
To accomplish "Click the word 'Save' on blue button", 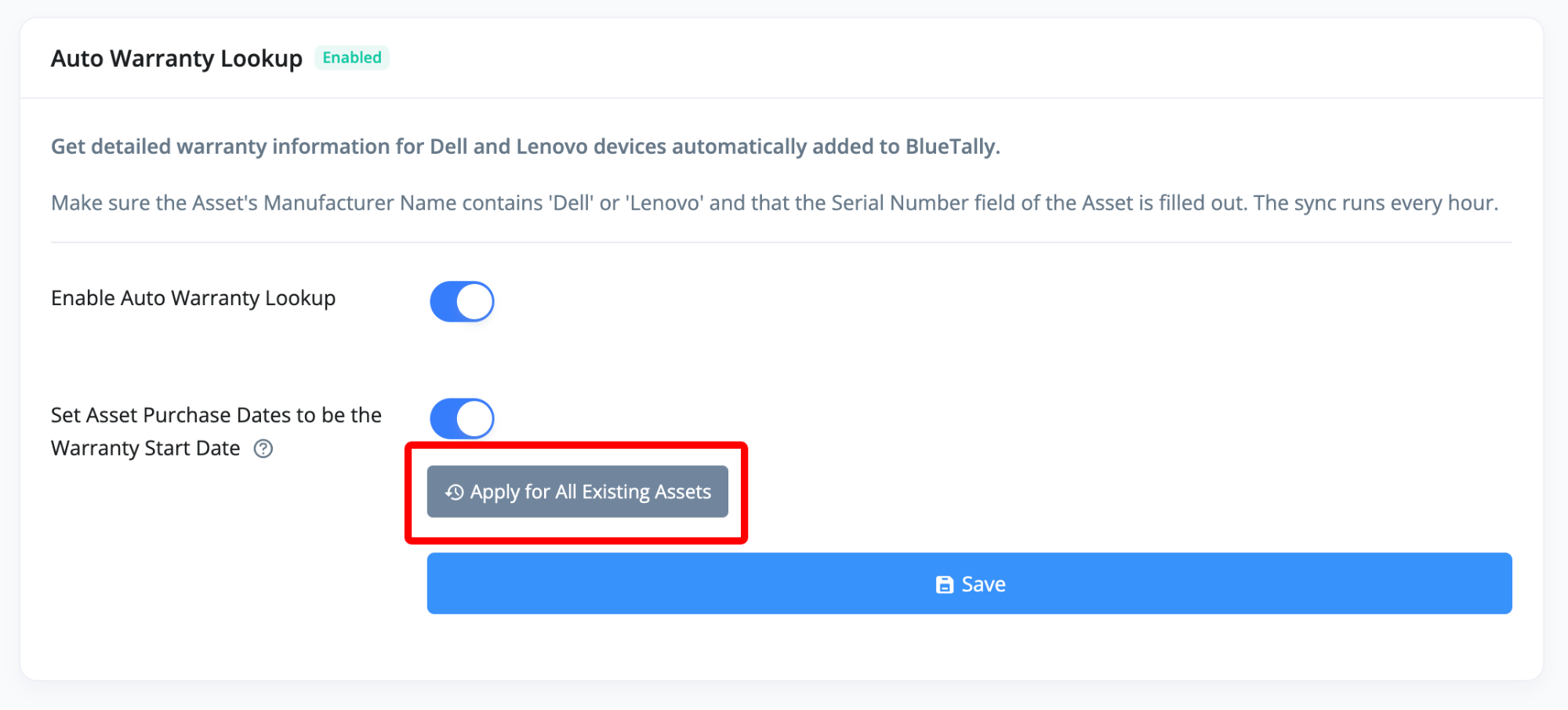I will click(x=983, y=584).
